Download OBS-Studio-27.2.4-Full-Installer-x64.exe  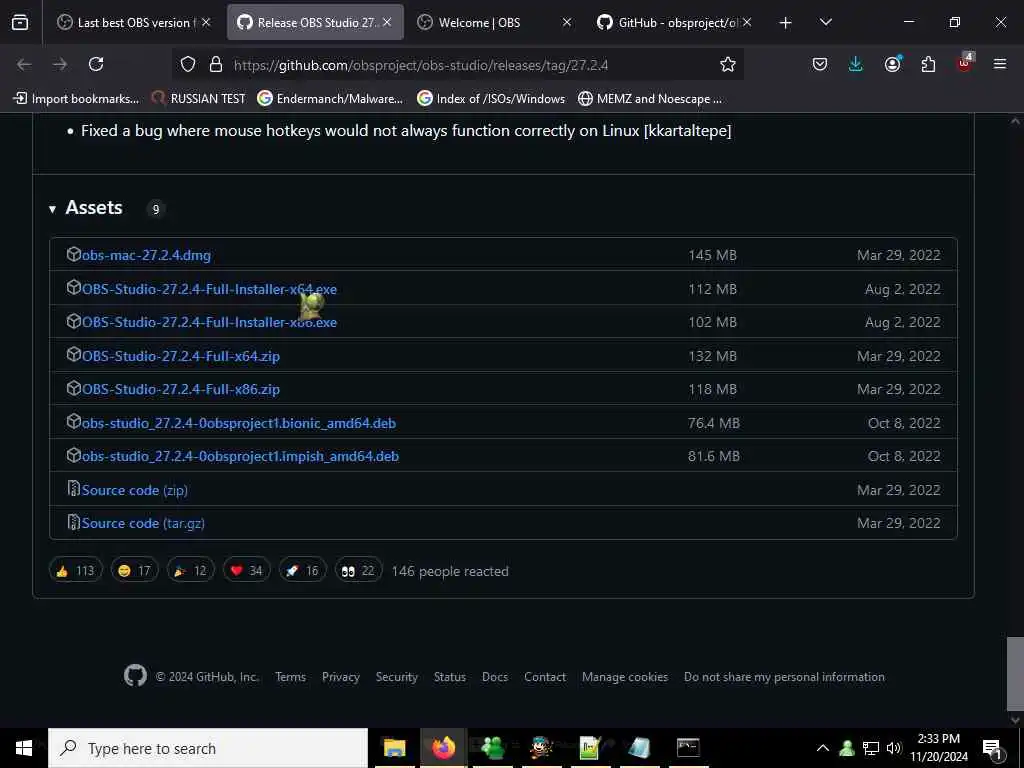(209, 289)
